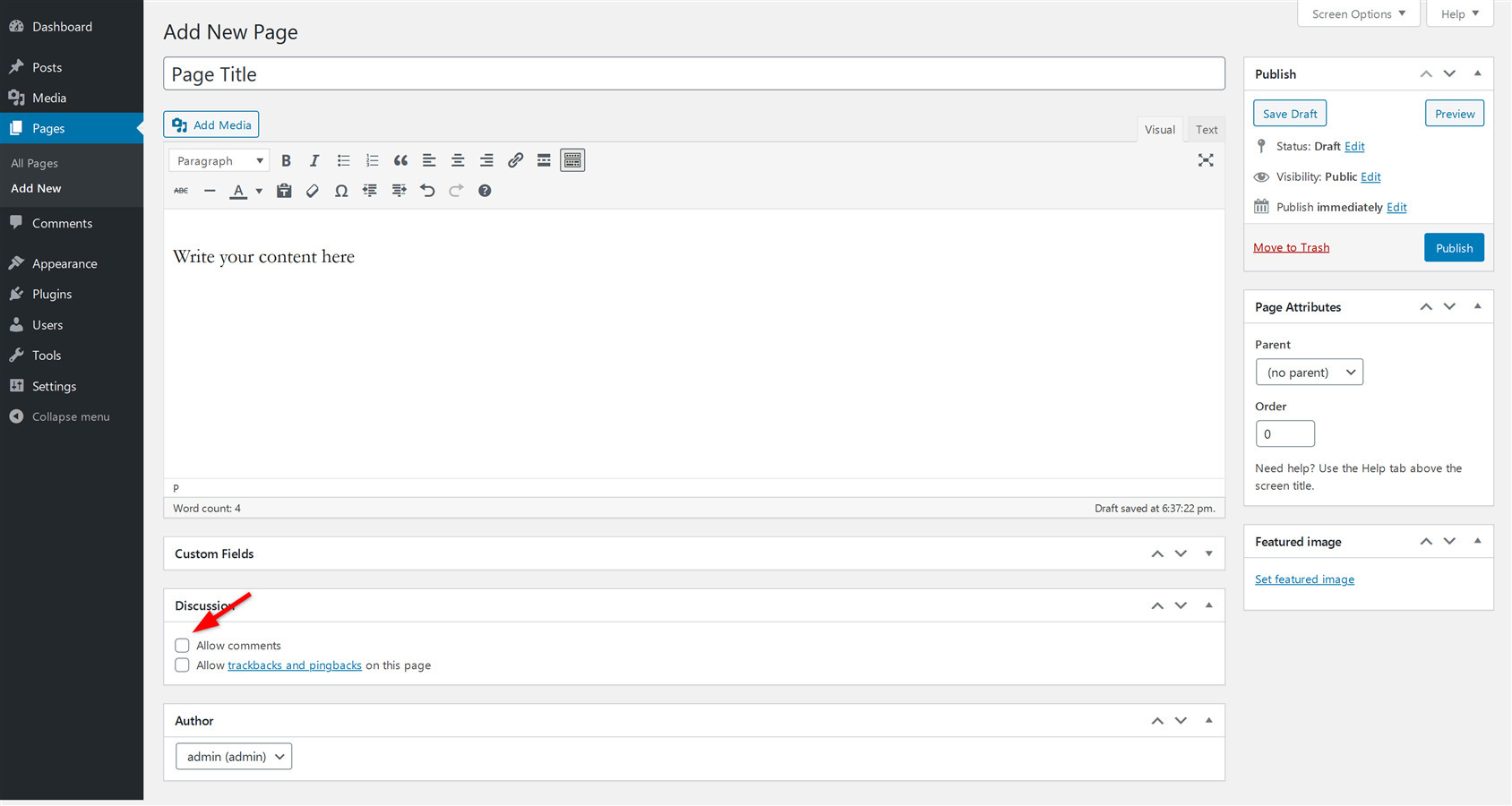This screenshot has height=806, width=1512.
Task: Open the author selection dropdown
Action: coord(233,756)
